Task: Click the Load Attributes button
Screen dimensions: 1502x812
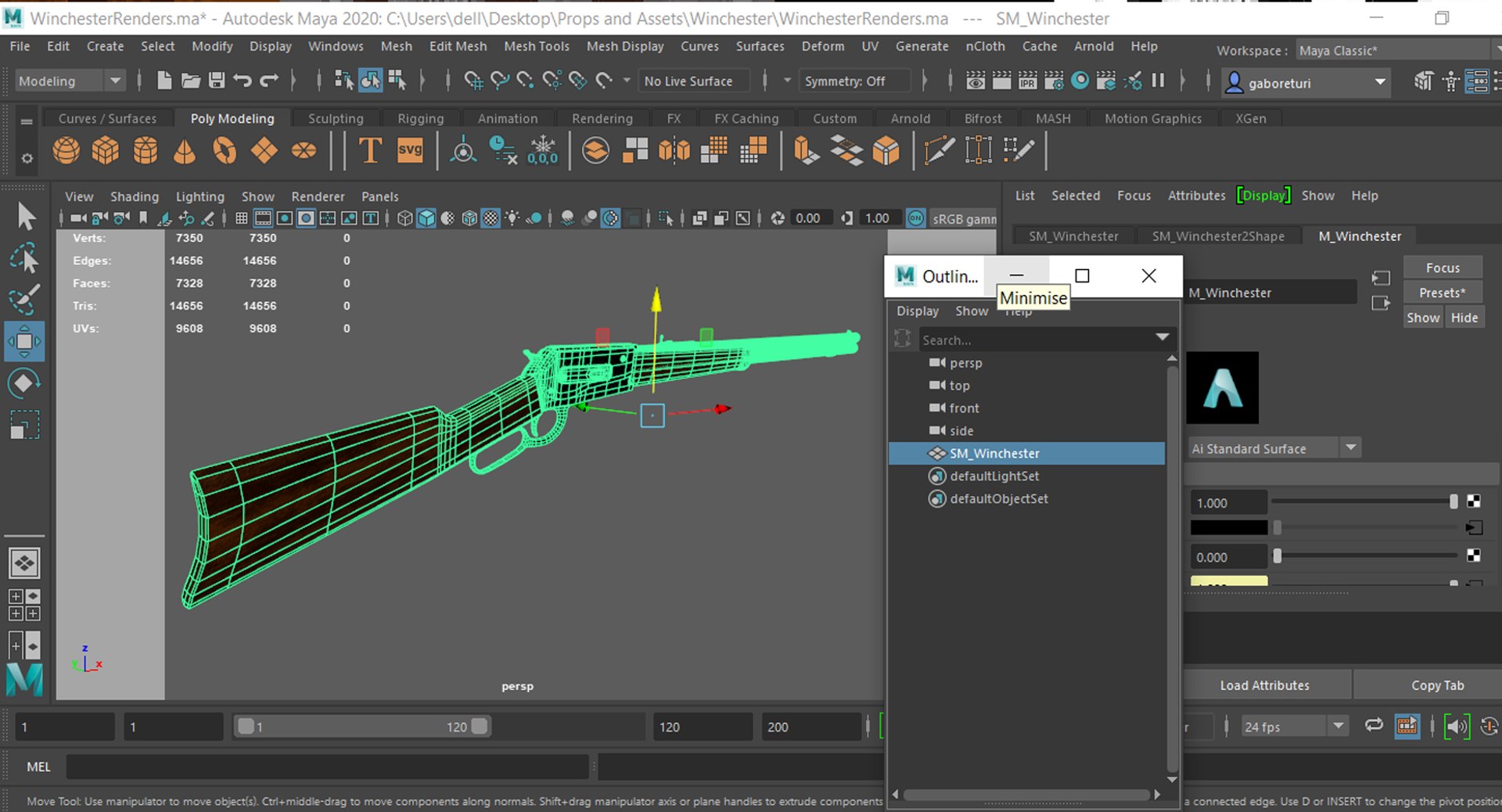Action: tap(1264, 685)
